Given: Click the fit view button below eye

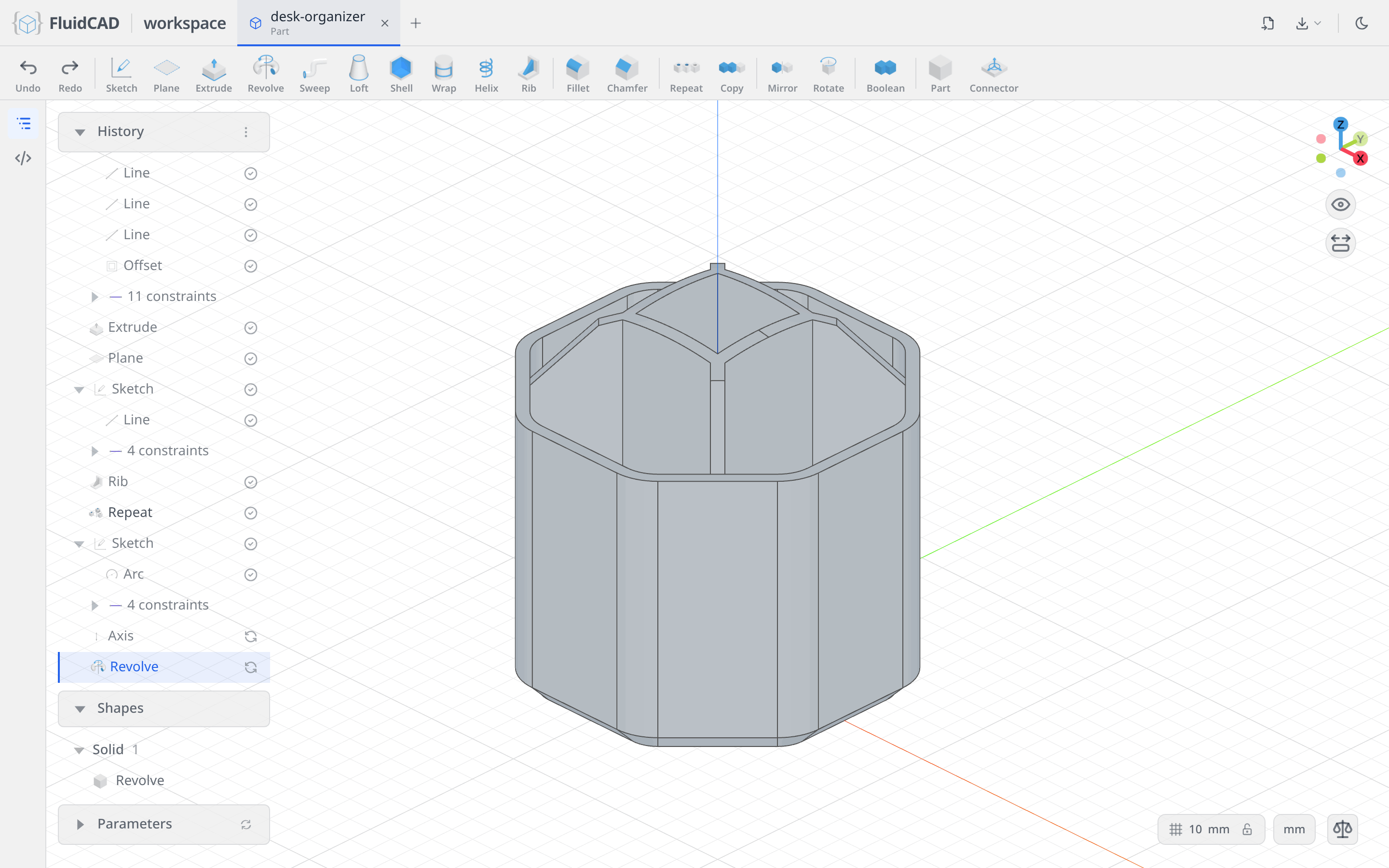Looking at the screenshot, I should click(1340, 243).
